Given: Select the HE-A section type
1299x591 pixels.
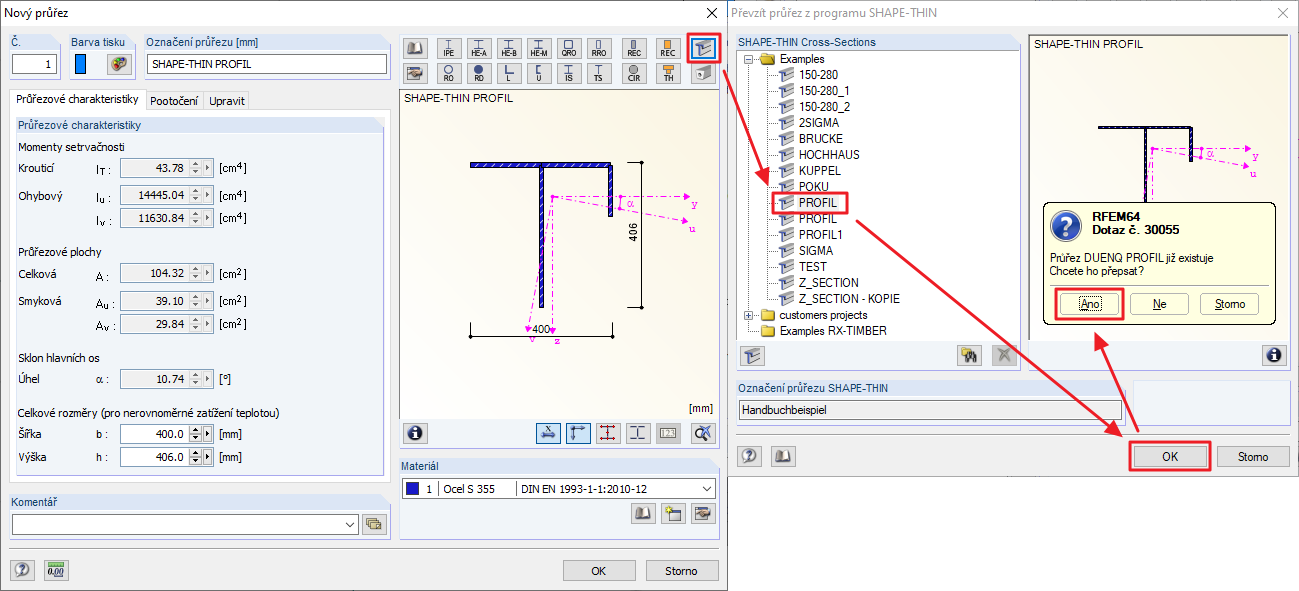Looking at the screenshot, I should click(479, 48).
